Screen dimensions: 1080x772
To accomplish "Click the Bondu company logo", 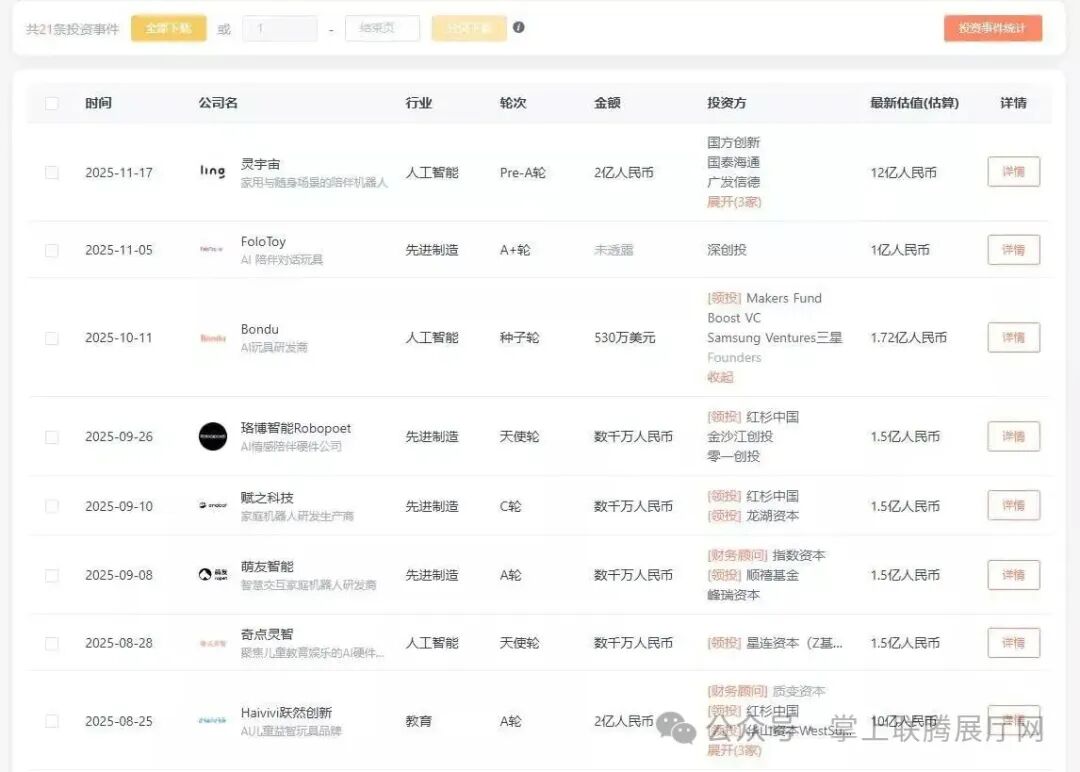I will click(x=213, y=338).
